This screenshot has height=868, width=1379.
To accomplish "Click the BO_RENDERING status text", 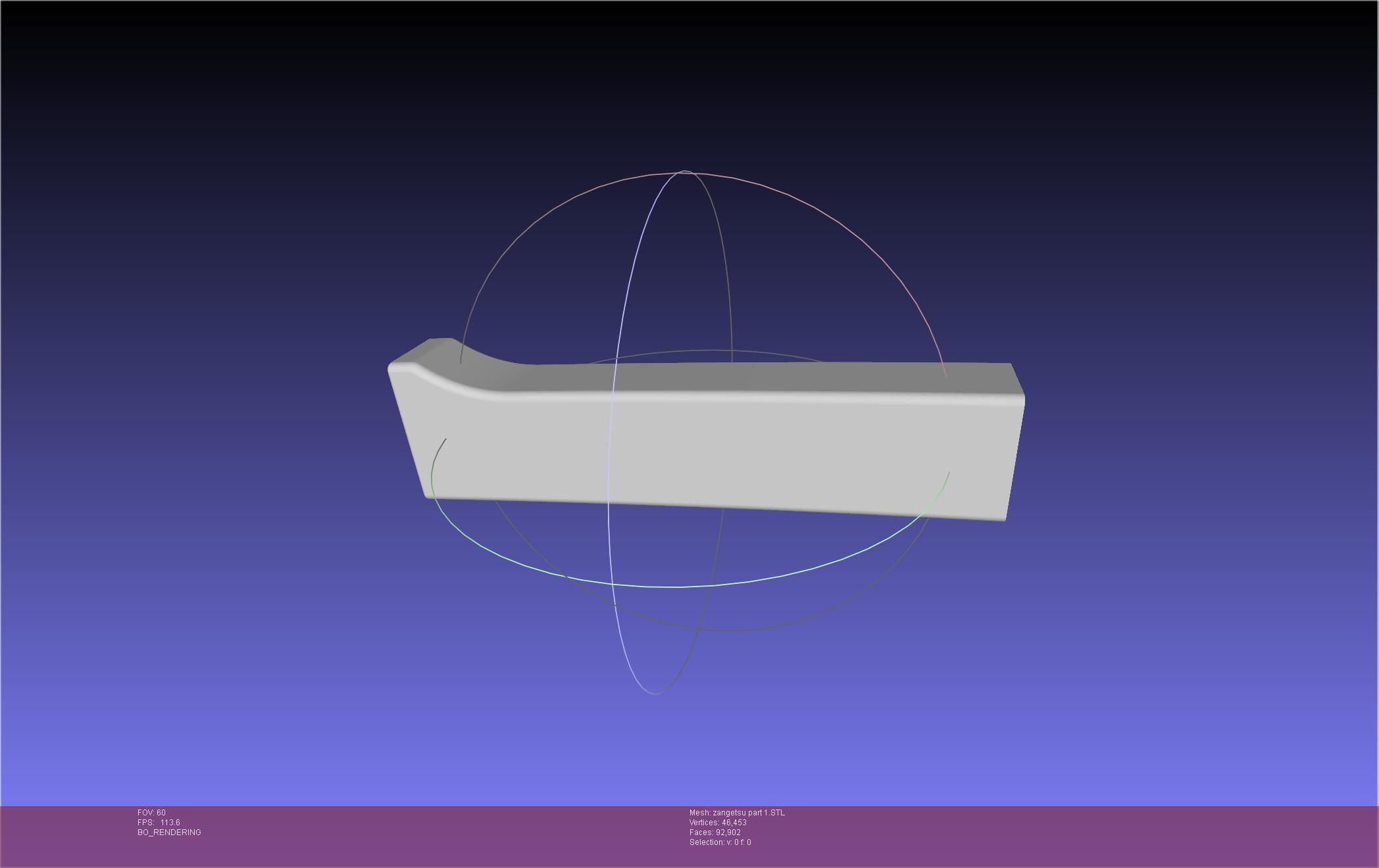I will pos(169,832).
